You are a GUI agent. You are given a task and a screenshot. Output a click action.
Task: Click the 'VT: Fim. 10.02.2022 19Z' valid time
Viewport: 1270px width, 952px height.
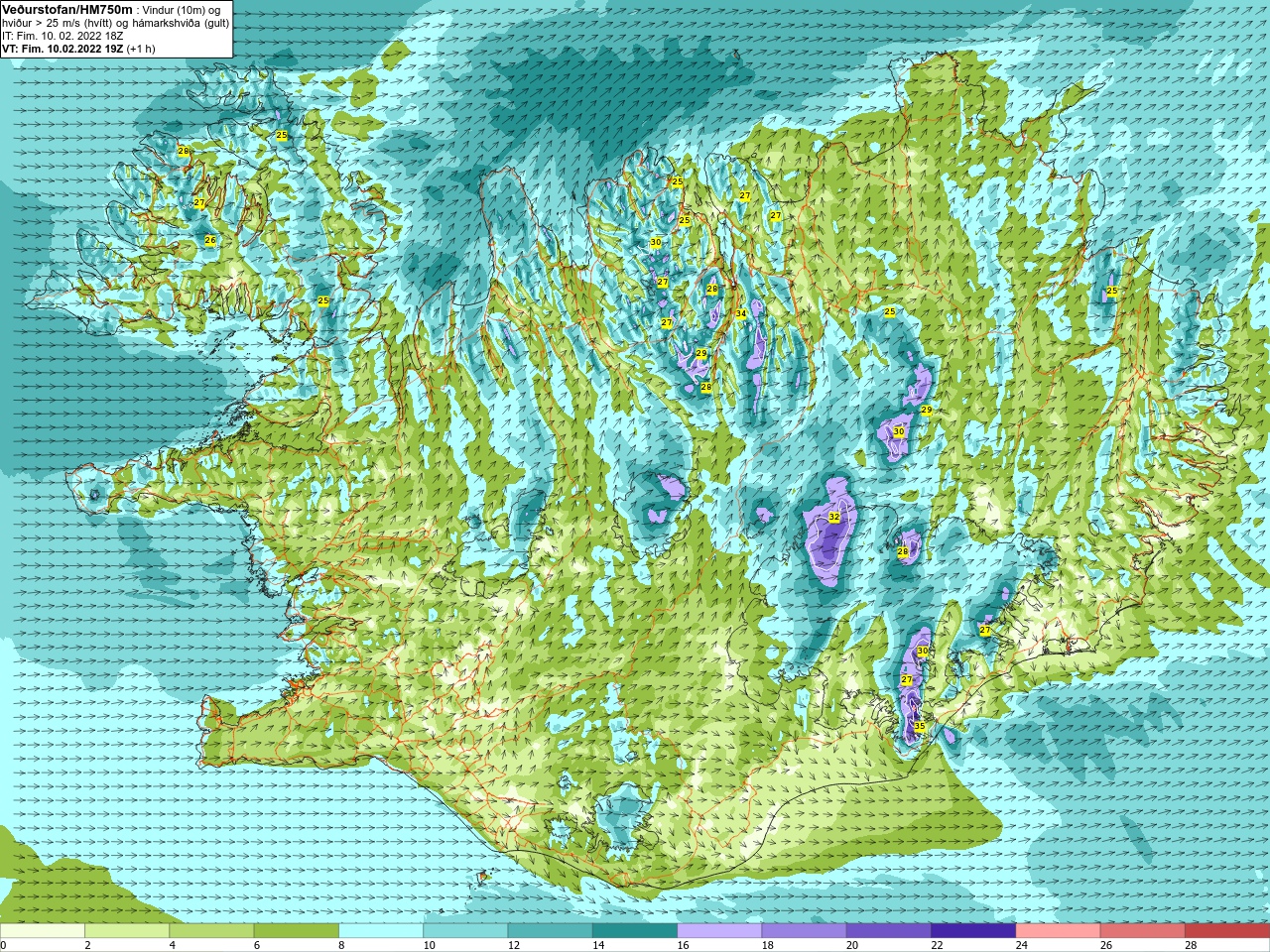[63, 49]
